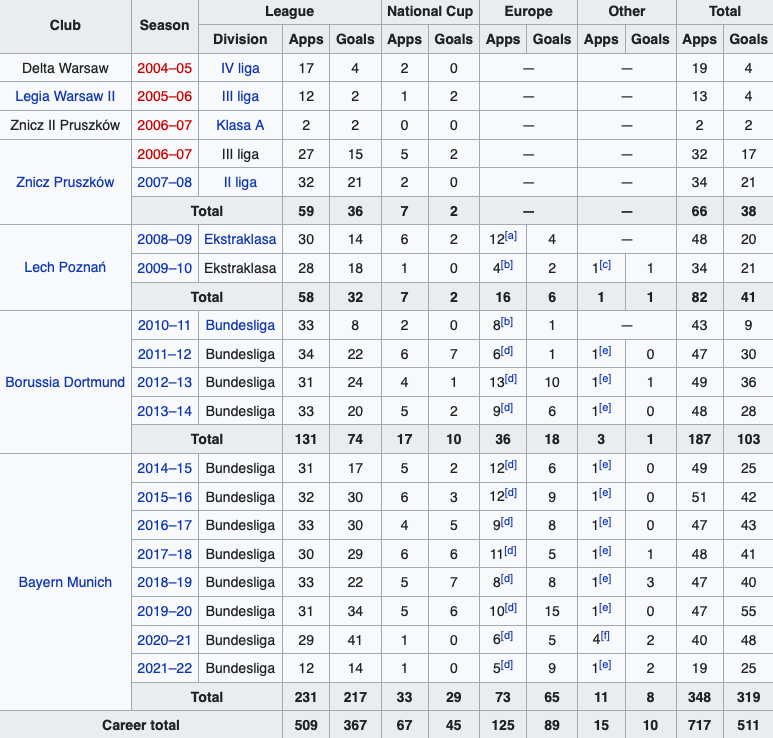Image resolution: width=773 pixels, height=738 pixels.
Task: Click footnote [e] in the 2011–12 Other apps
Action: tap(605, 351)
